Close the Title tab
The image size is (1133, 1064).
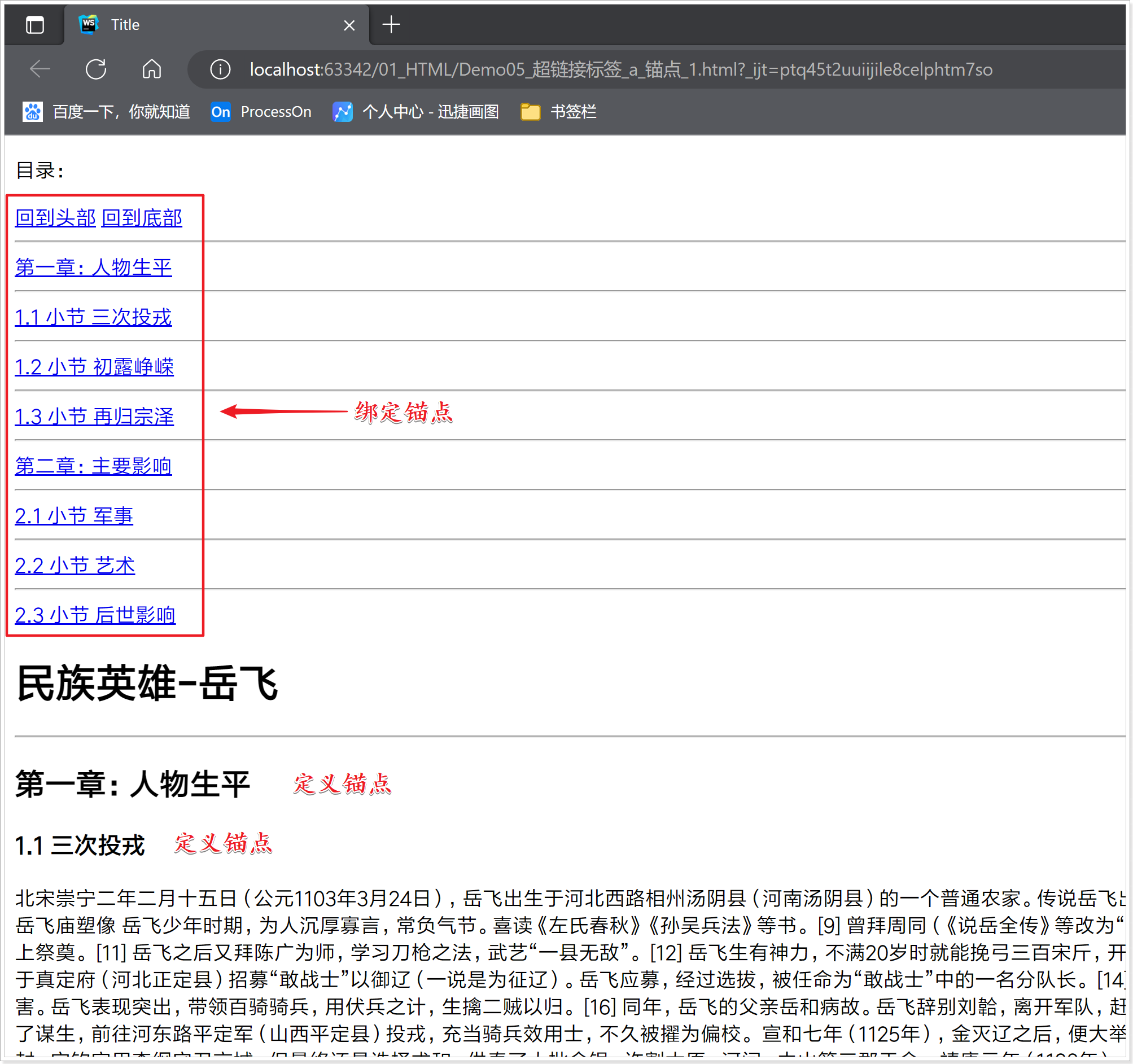(x=349, y=25)
